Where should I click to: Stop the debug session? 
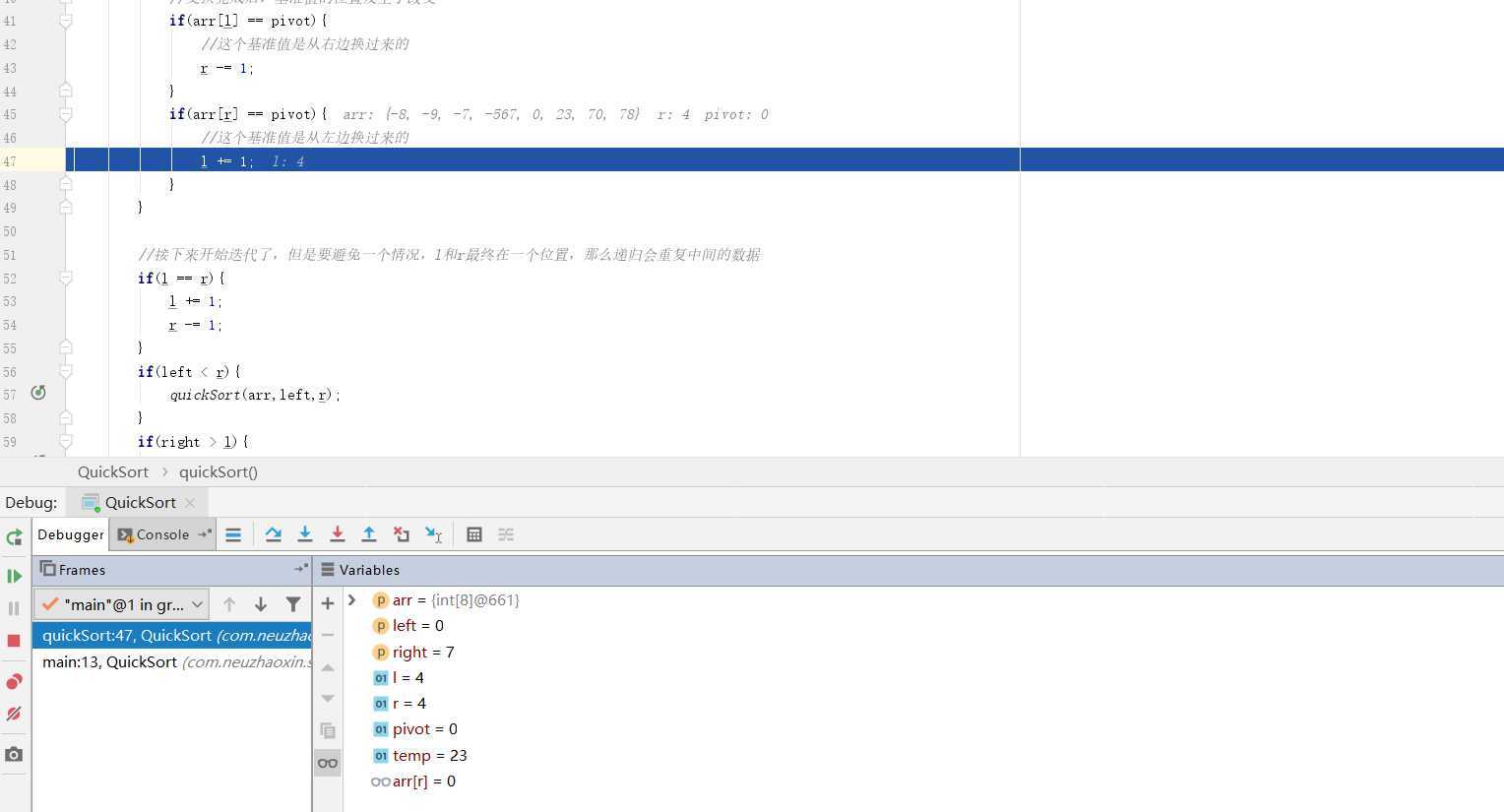14,641
